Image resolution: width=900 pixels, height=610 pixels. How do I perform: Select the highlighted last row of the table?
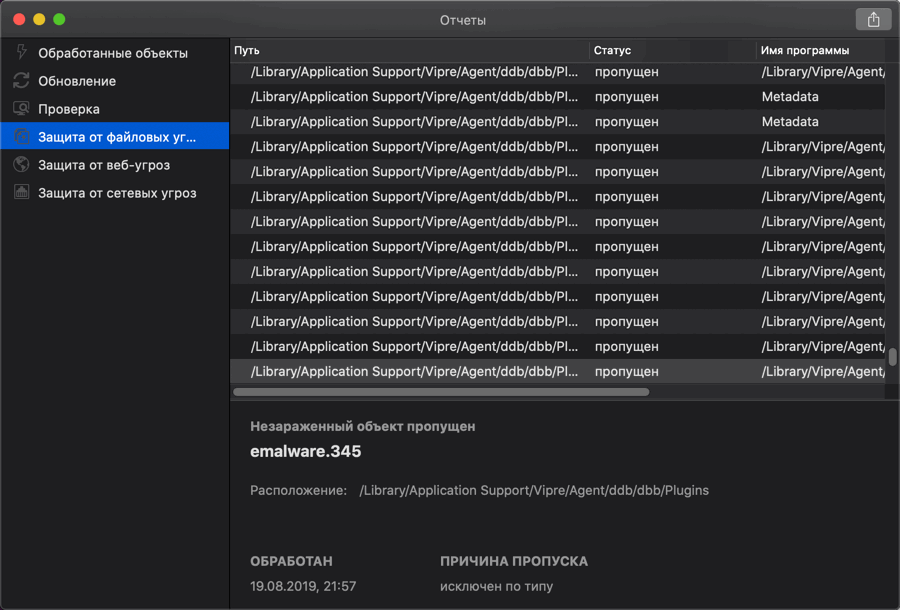(x=557, y=372)
